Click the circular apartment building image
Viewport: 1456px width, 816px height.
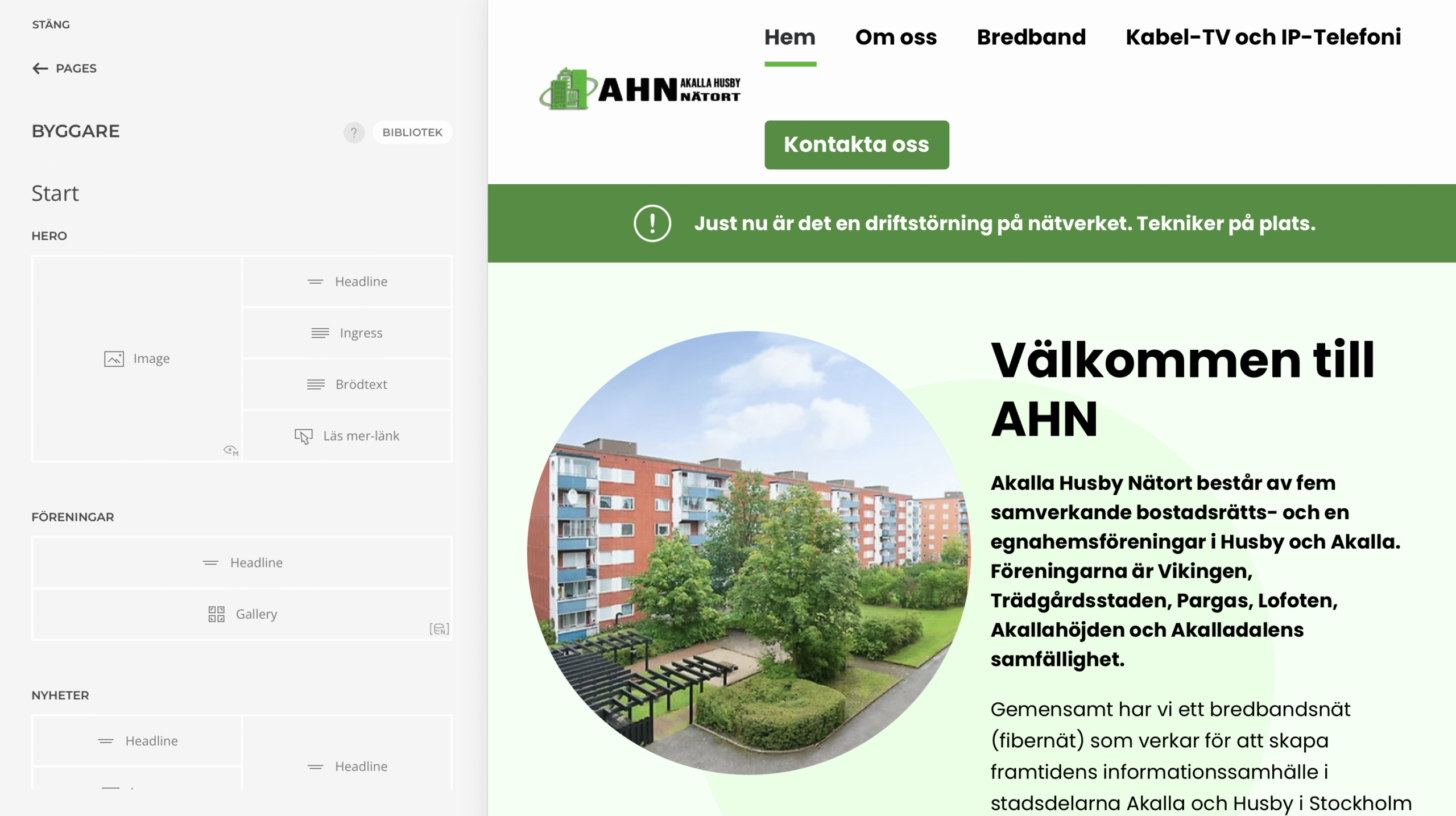pos(748,553)
